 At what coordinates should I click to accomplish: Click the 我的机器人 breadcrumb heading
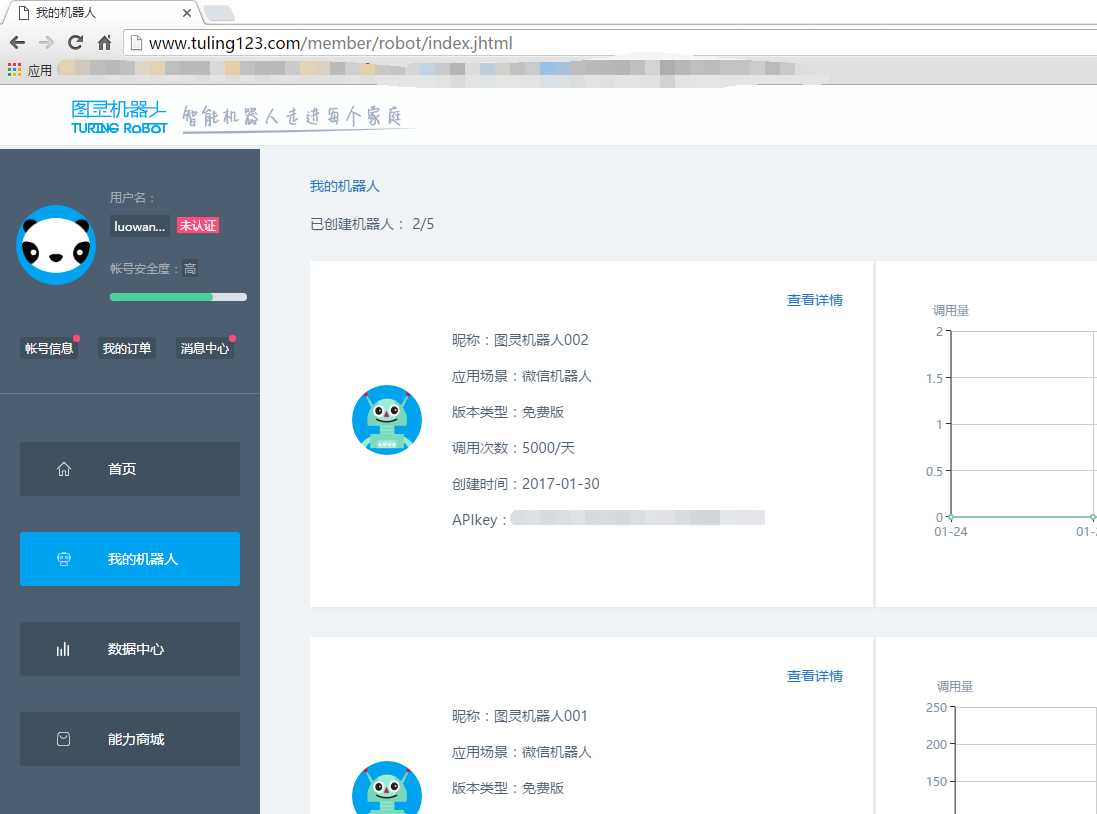coord(344,186)
